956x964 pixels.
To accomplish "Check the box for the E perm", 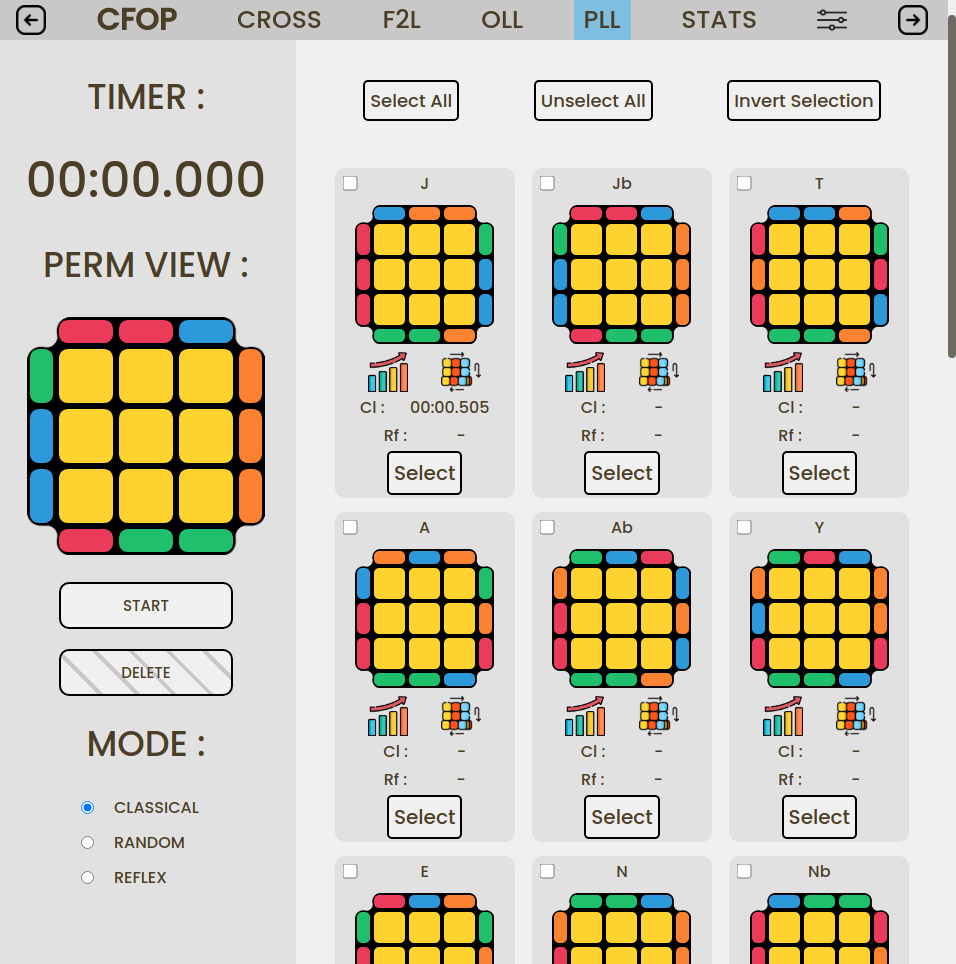I will 350,871.
